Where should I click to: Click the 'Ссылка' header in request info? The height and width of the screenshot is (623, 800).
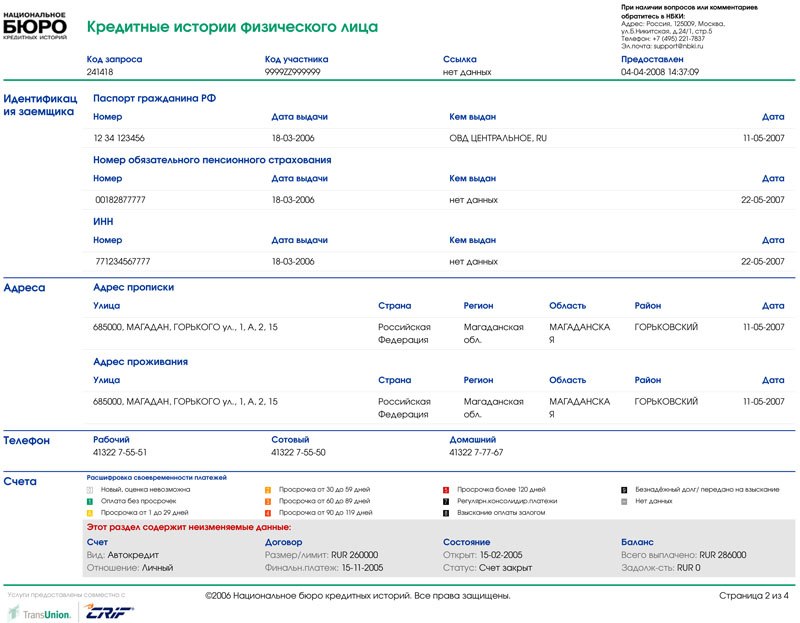click(x=460, y=59)
